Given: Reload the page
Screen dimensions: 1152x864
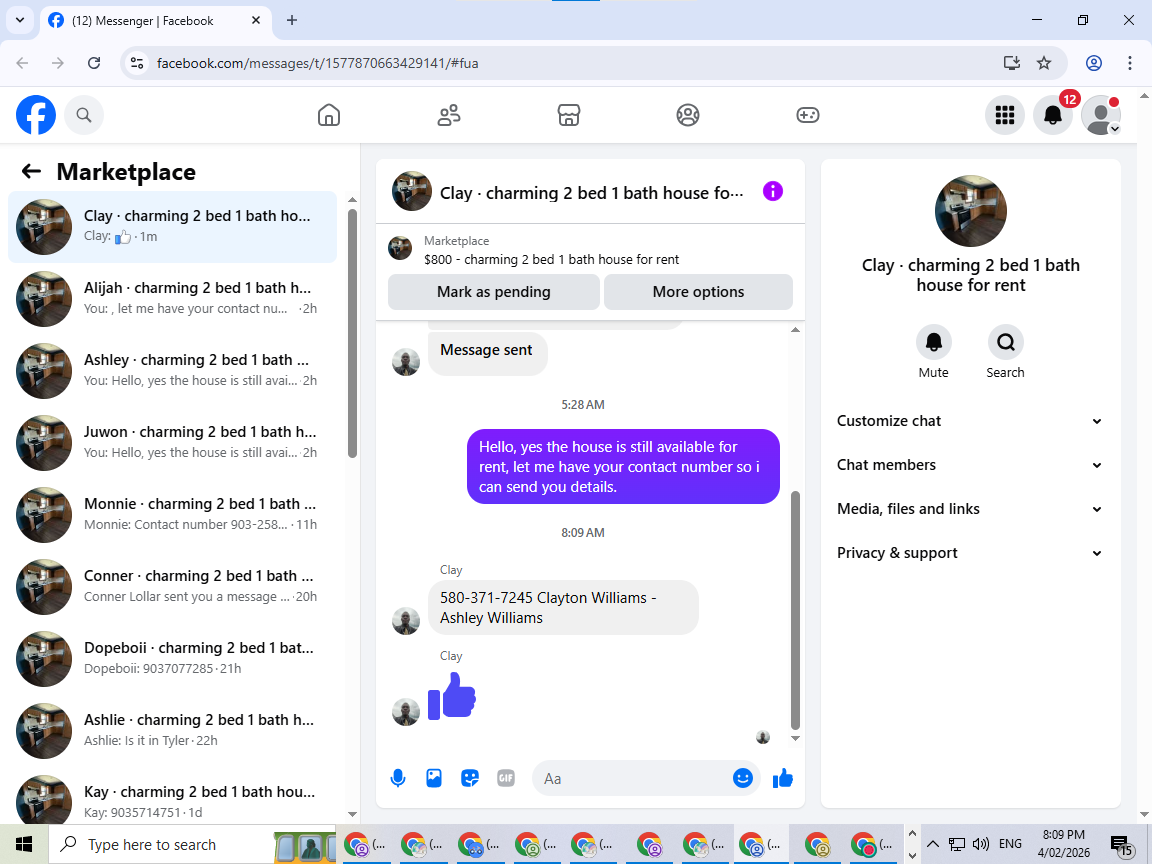Looking at the screenshot, I should [94, 63].
